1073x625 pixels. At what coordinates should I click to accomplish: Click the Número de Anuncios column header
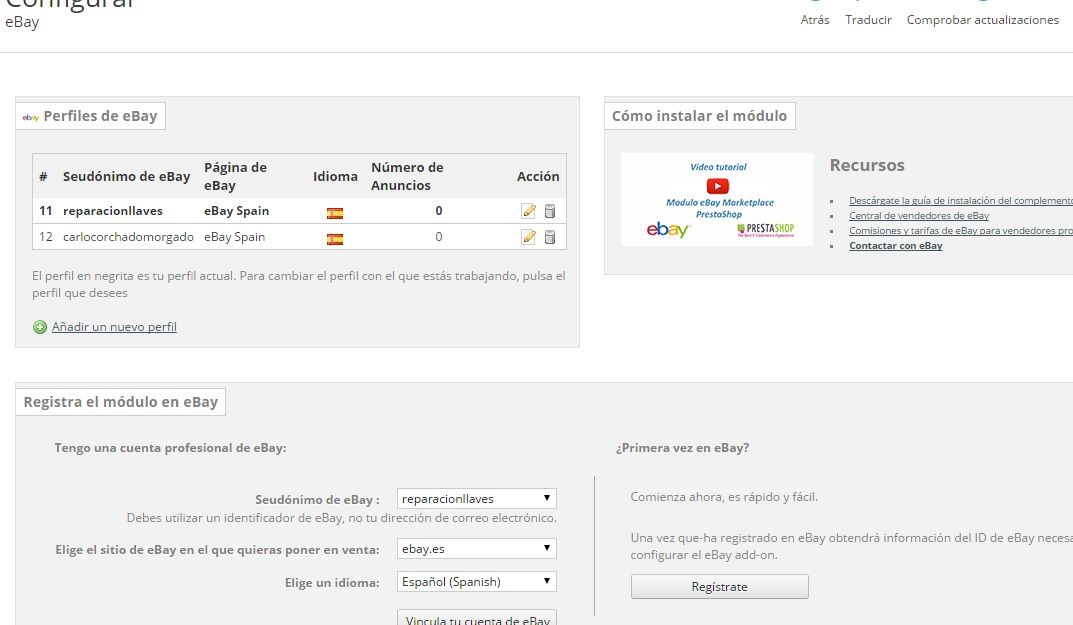tap(407, 177)
